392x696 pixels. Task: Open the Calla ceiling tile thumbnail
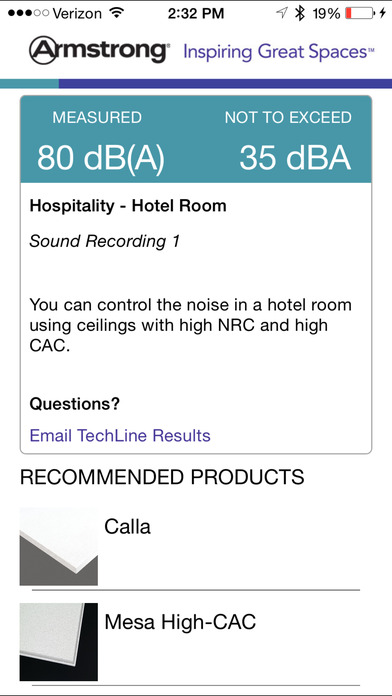[x=59, y=546]
